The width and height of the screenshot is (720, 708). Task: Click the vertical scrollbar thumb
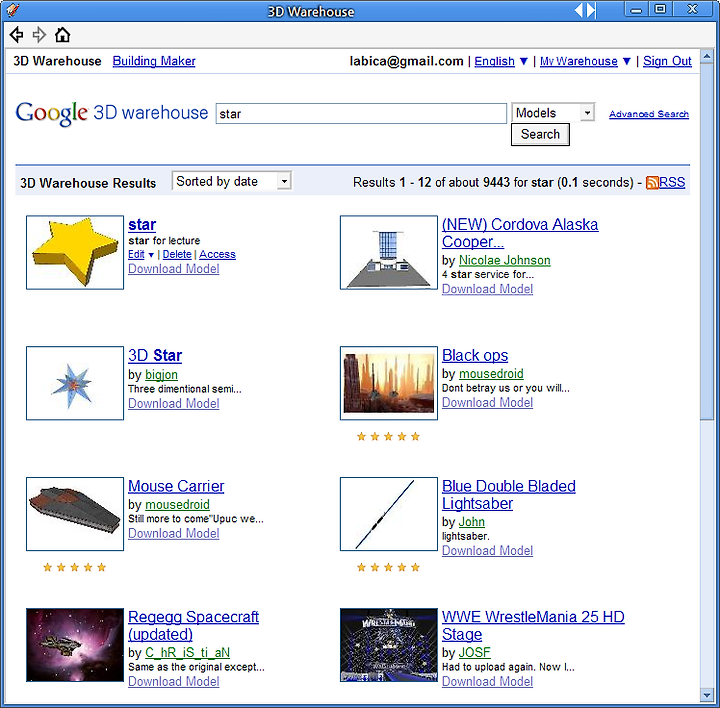707,242
